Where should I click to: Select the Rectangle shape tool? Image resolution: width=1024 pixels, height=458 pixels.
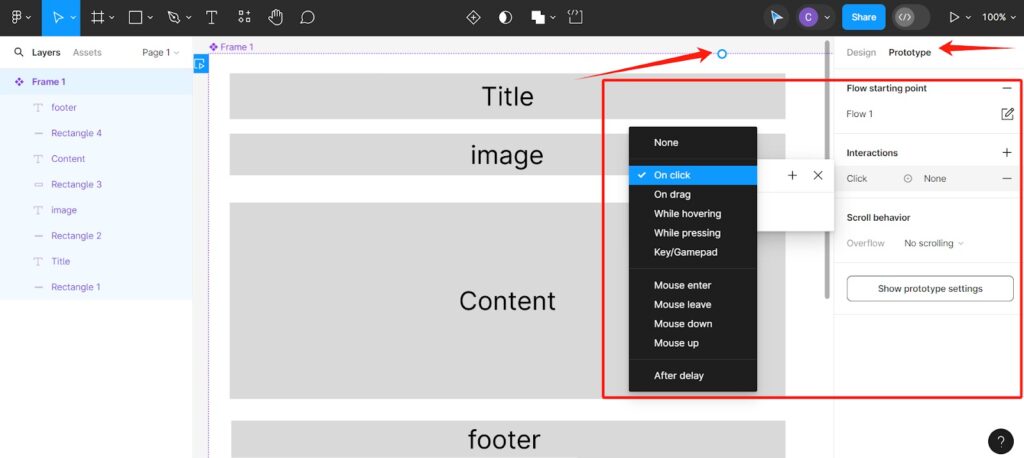135,18
